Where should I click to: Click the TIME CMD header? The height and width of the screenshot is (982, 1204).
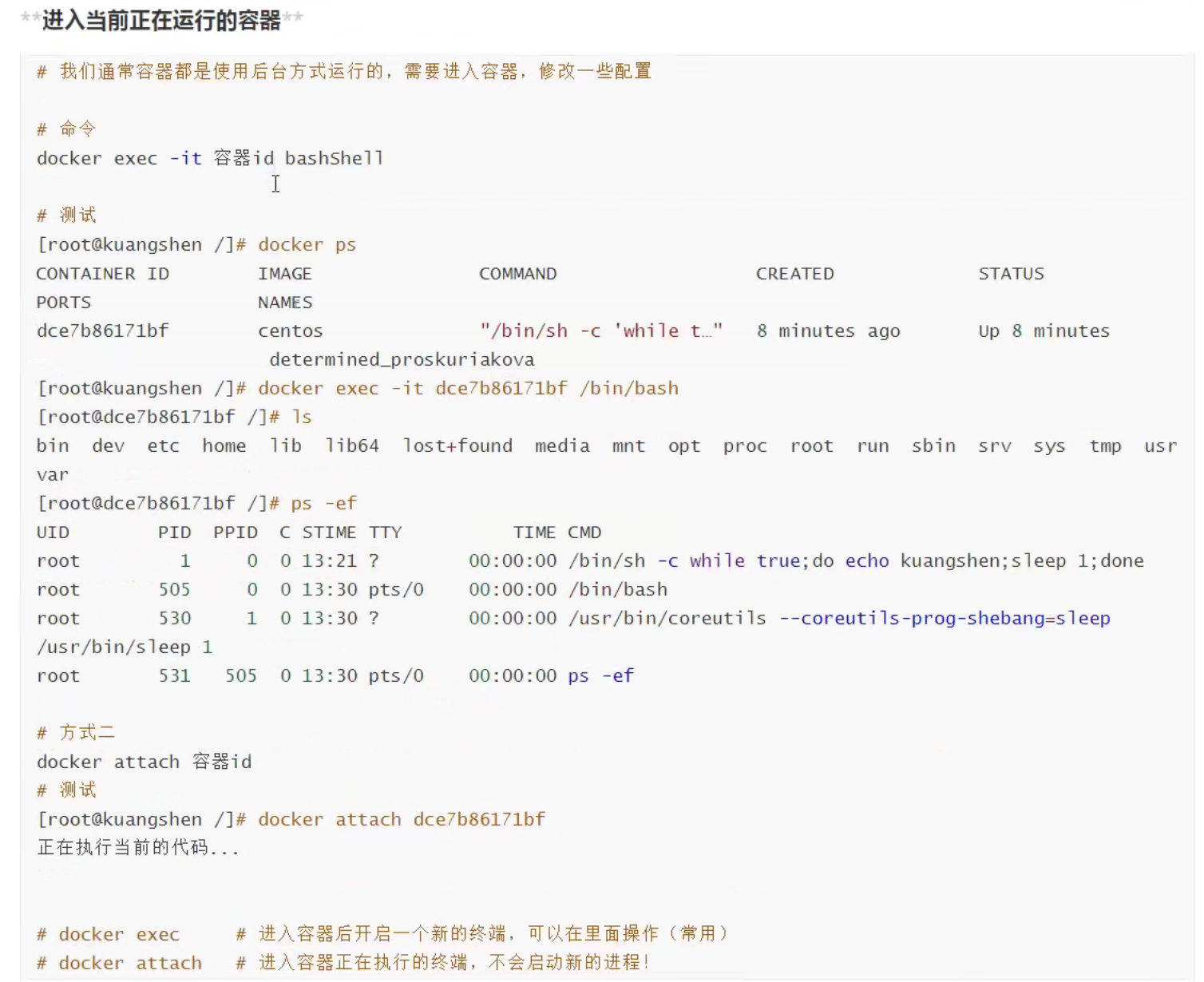pyautogui.click(x=557, y=533)
